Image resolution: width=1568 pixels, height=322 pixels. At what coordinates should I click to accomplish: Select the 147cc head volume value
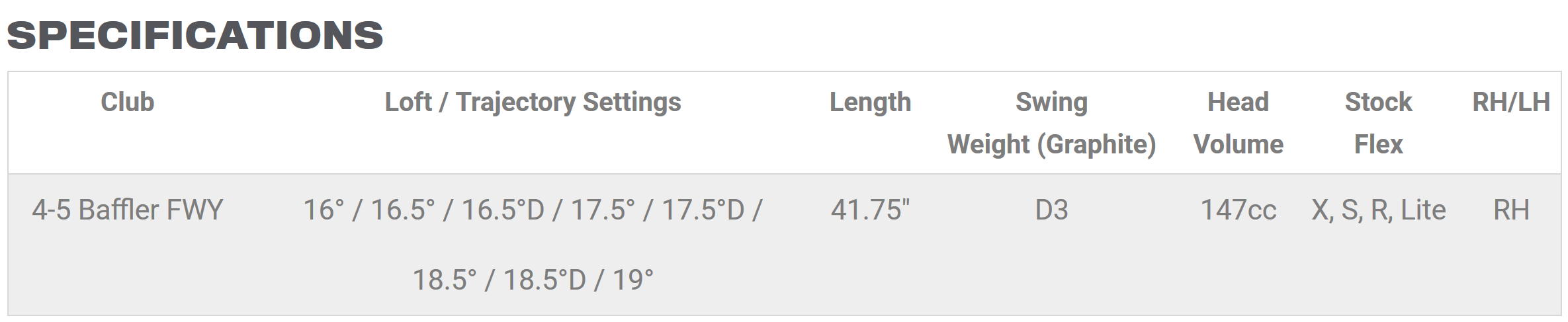click(1238, 210)
